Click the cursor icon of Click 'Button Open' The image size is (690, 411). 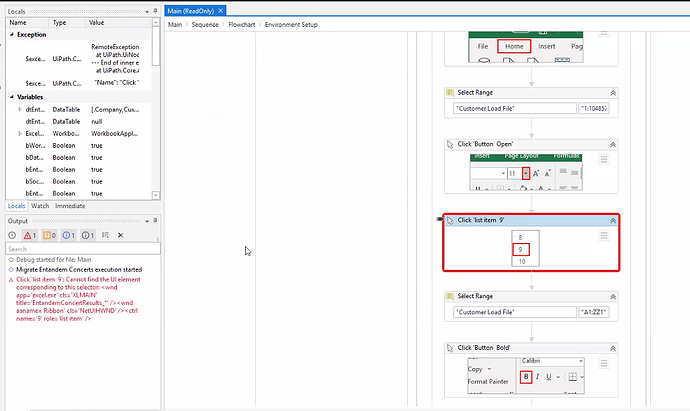[x=450, y=144]
